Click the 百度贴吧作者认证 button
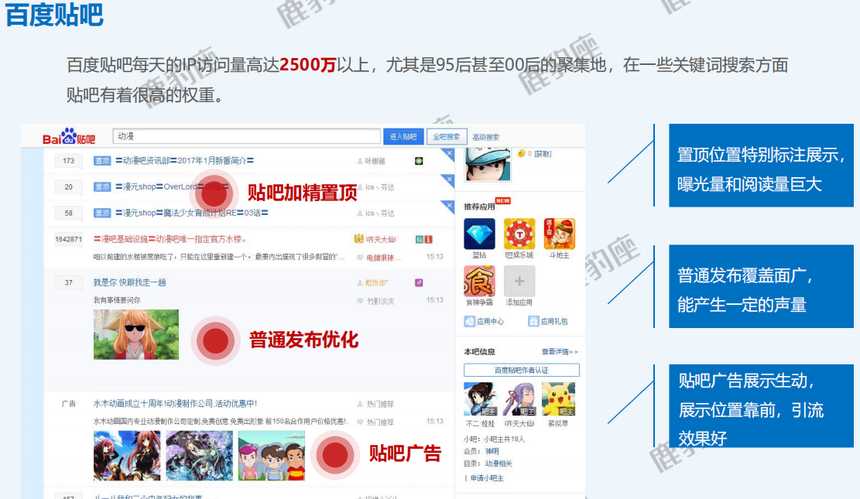 click(x=522, y=370)
